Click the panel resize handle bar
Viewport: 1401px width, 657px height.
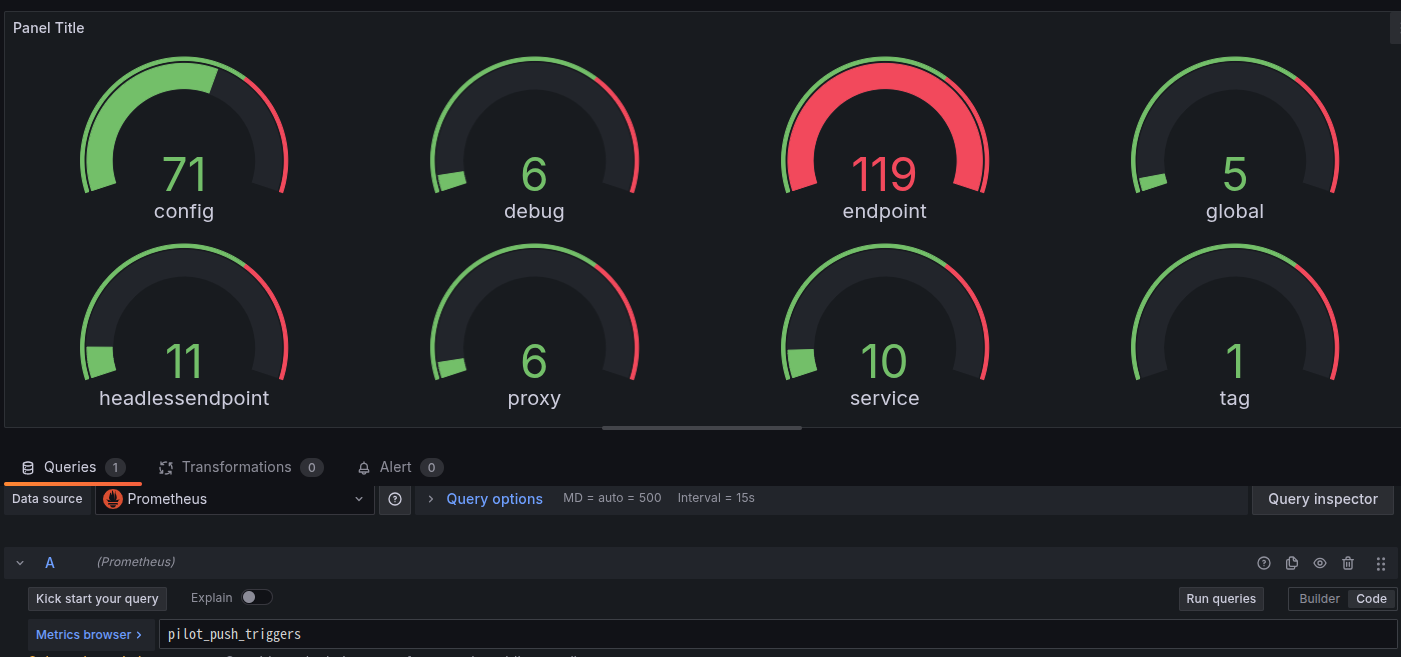point(702,428)
